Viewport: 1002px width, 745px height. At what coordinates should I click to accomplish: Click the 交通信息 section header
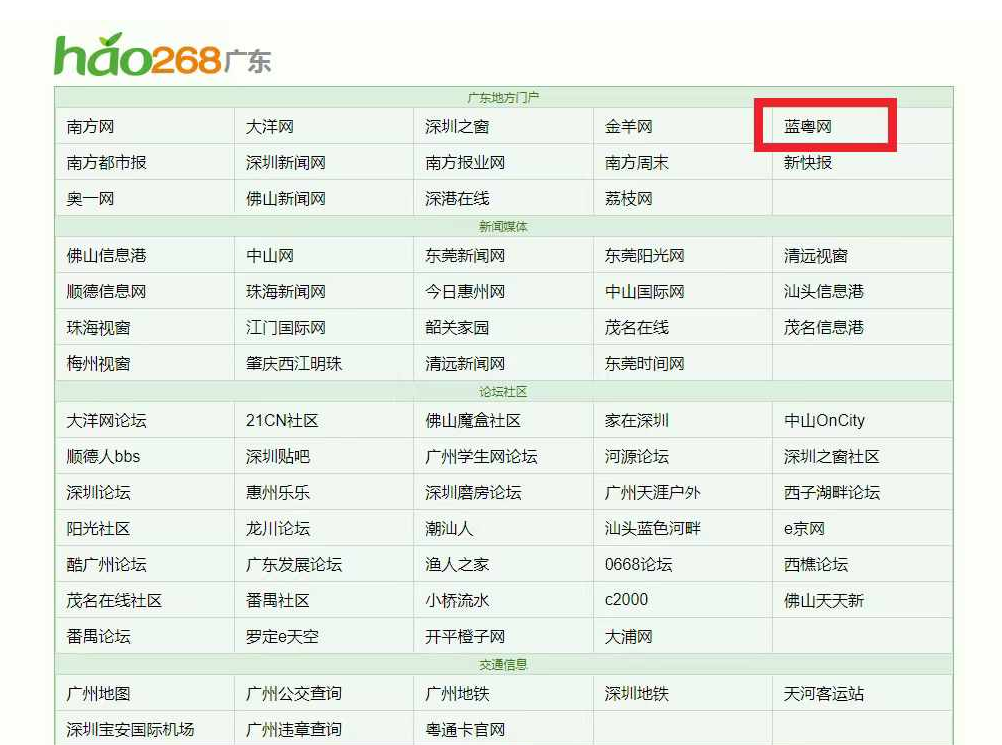pyautogui.click(x=501, y=663)
